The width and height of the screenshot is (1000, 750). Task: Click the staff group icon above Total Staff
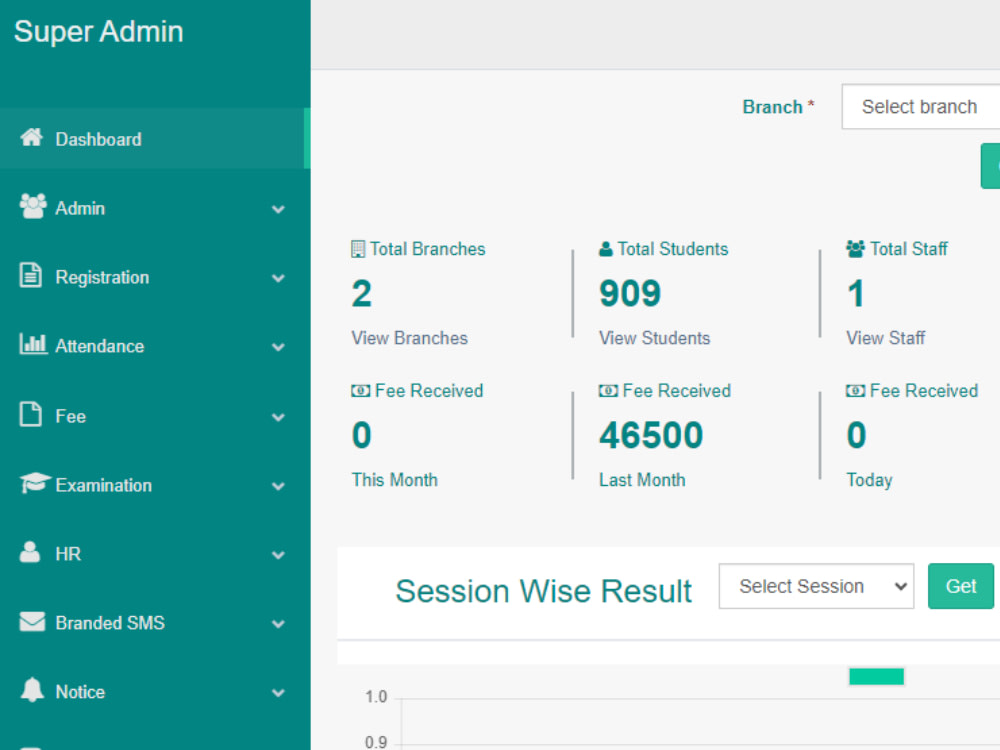click(854, 249)
